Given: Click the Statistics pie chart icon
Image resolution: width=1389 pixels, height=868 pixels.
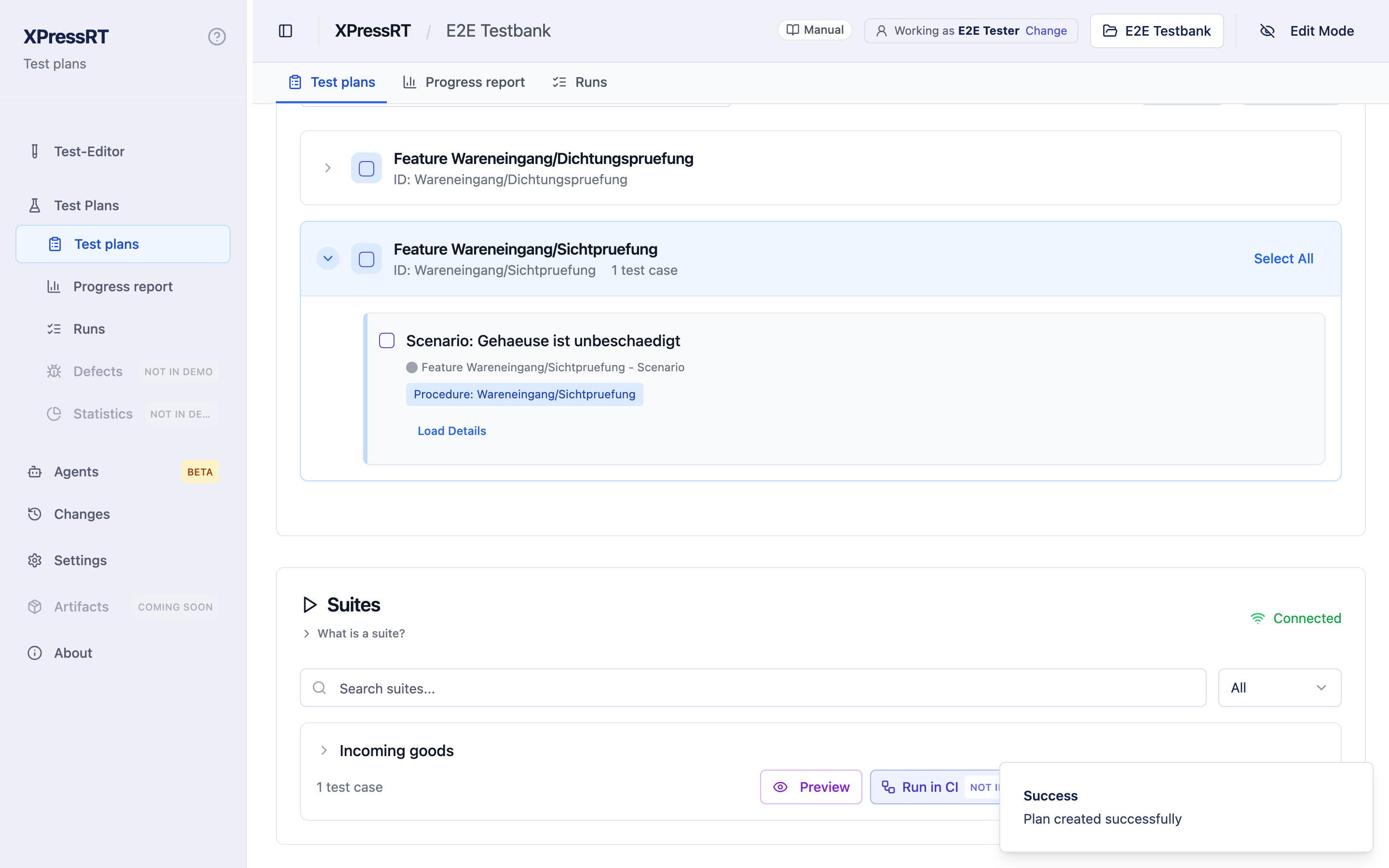Looking at the screenshot, I should coord(54,414).
